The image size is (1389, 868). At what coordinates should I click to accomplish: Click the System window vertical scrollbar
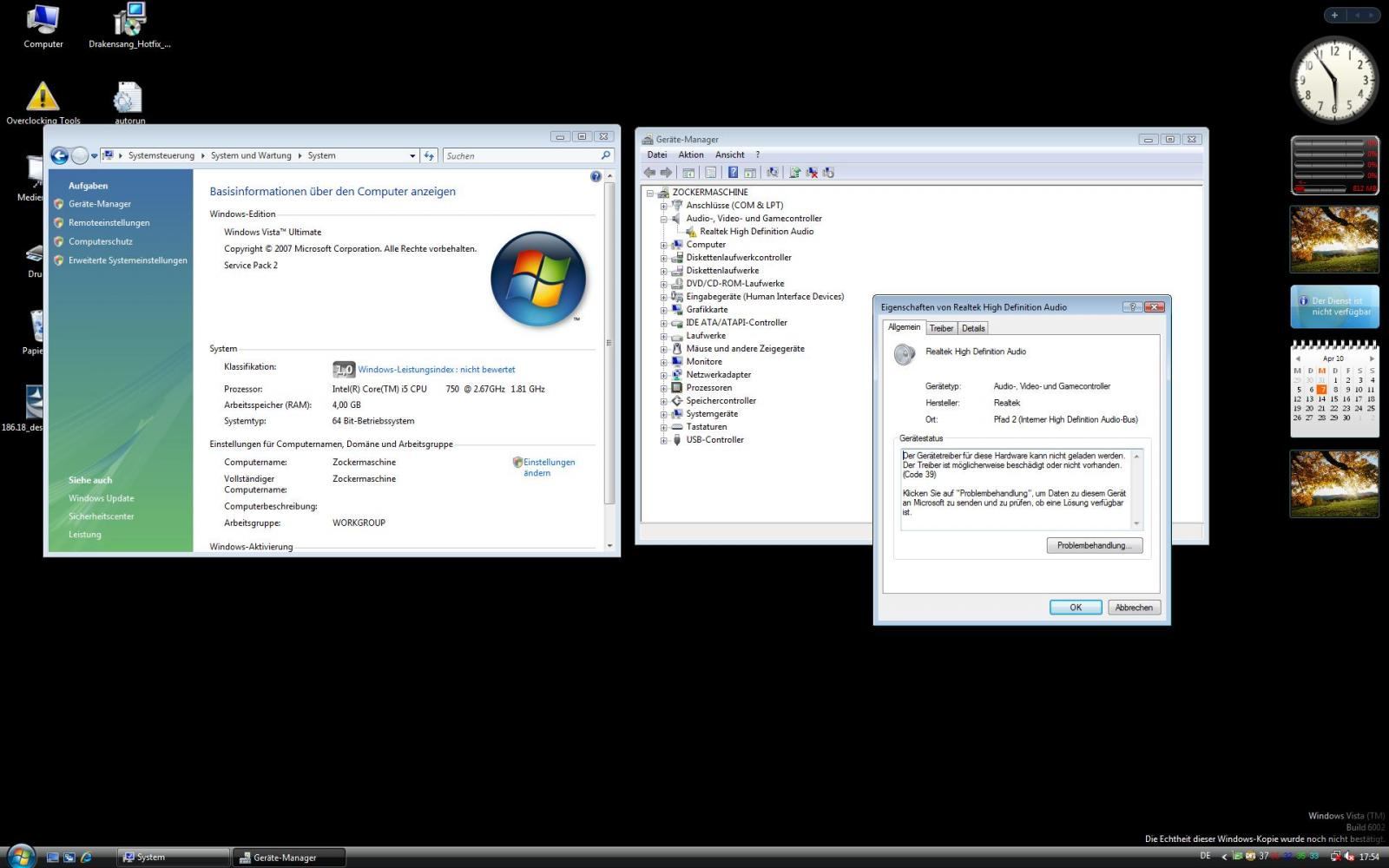pos(609,343)
